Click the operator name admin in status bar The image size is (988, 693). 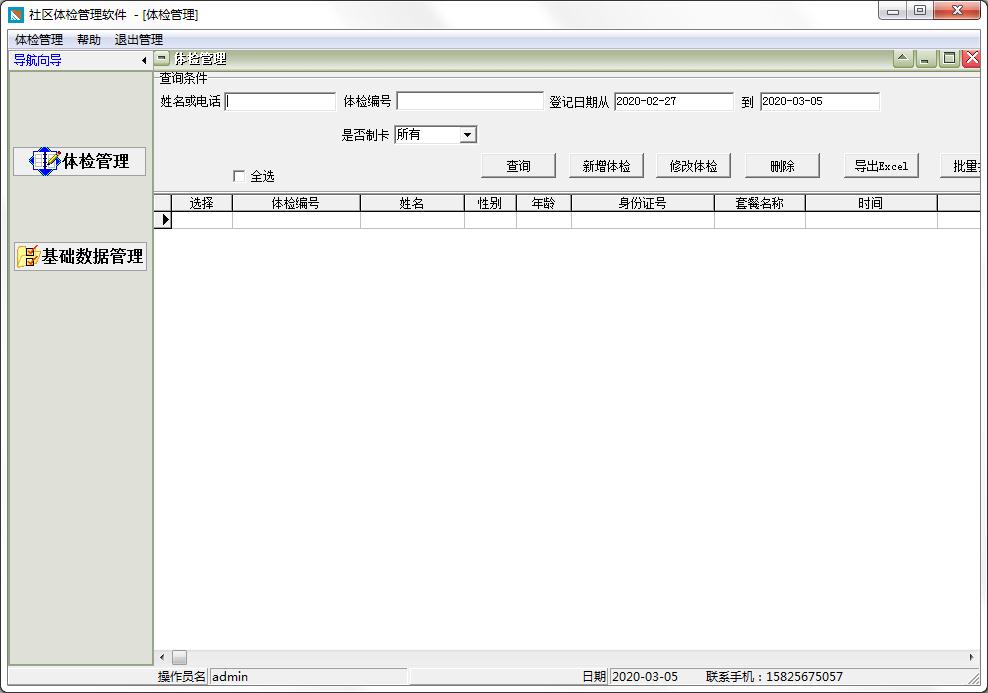pyautogui.click(x=230, y=677)
